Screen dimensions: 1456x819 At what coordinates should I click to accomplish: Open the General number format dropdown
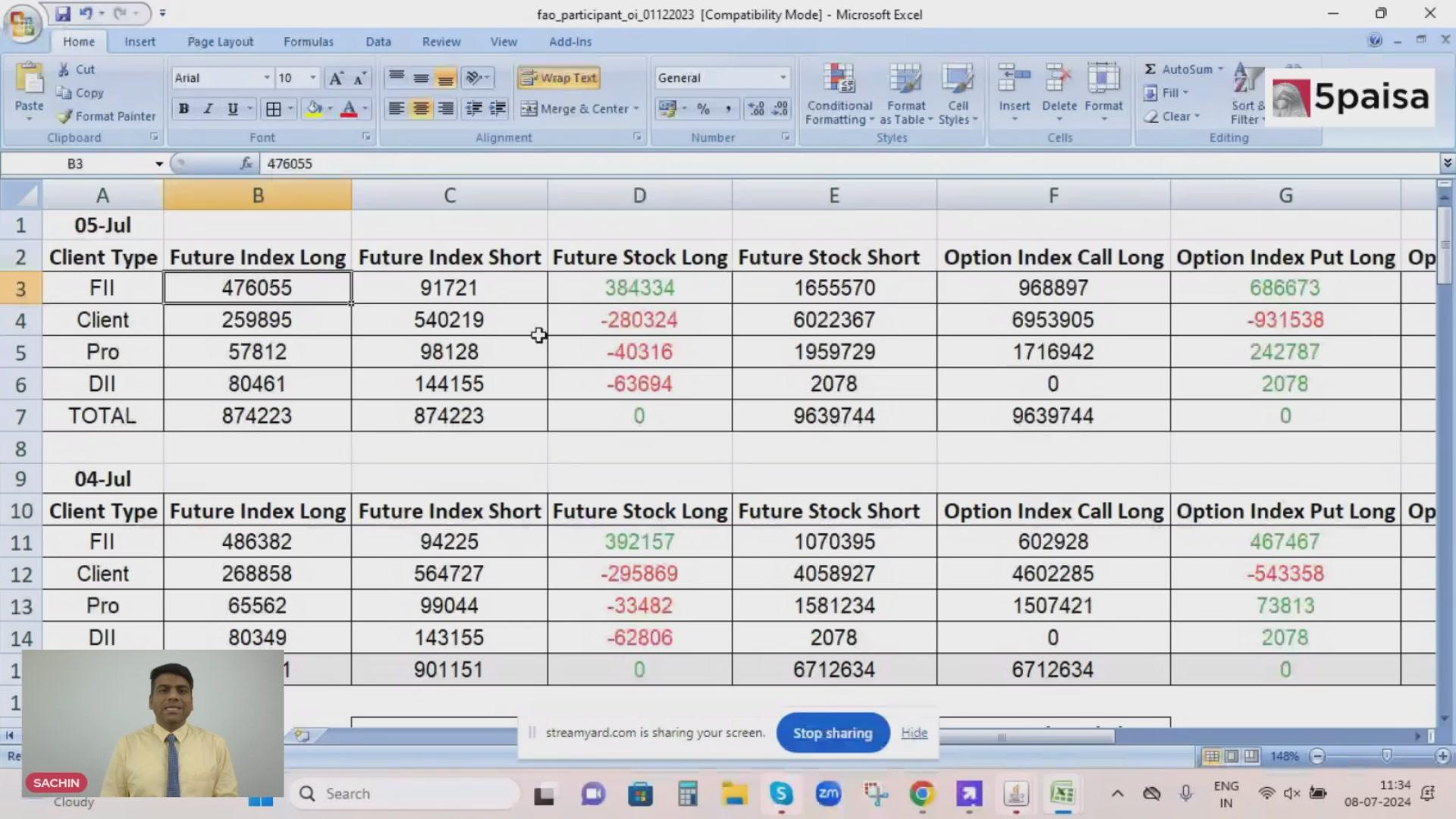pyautogui.click(x=783, y=77)
